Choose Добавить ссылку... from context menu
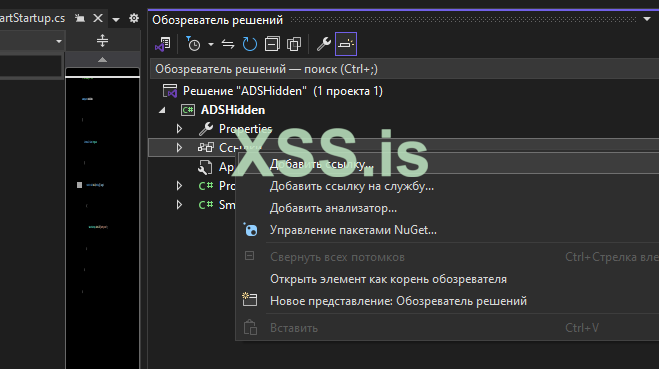659x369 pixels. click(x=448, y=164)
